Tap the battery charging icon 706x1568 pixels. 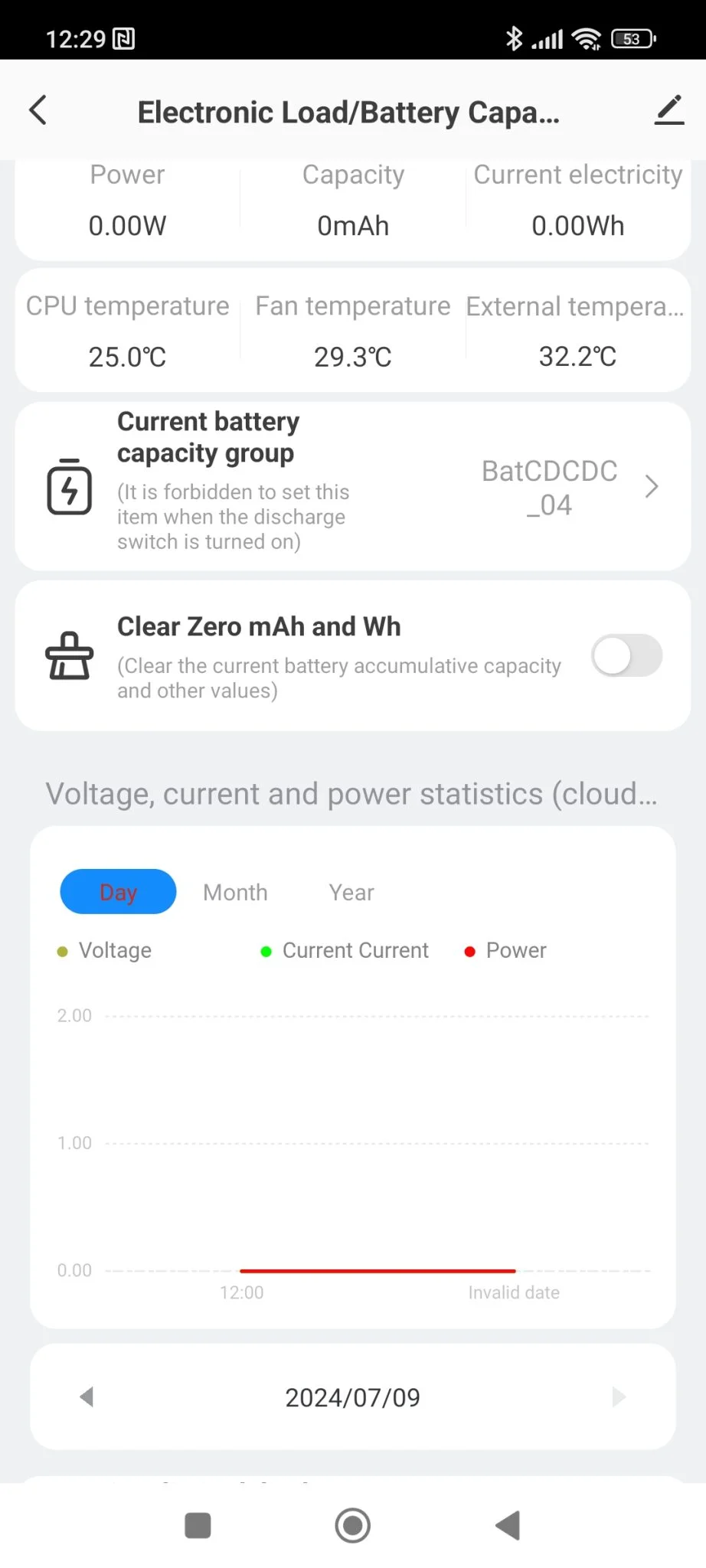pyautogui.click(x=70, y=487)
